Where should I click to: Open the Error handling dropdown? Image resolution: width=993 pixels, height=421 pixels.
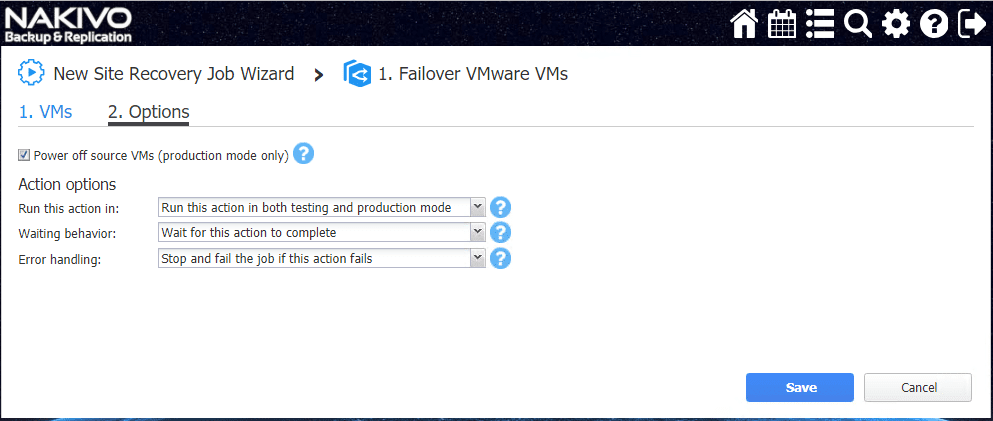(x=322, y=258)
